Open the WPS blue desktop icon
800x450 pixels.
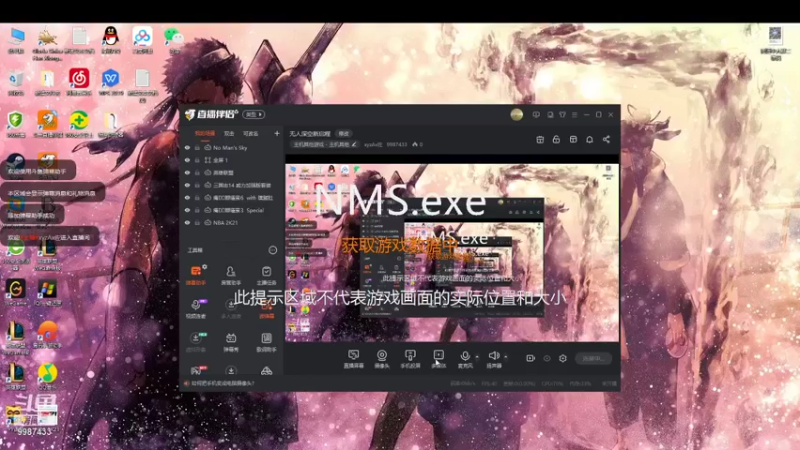(111, 82)
